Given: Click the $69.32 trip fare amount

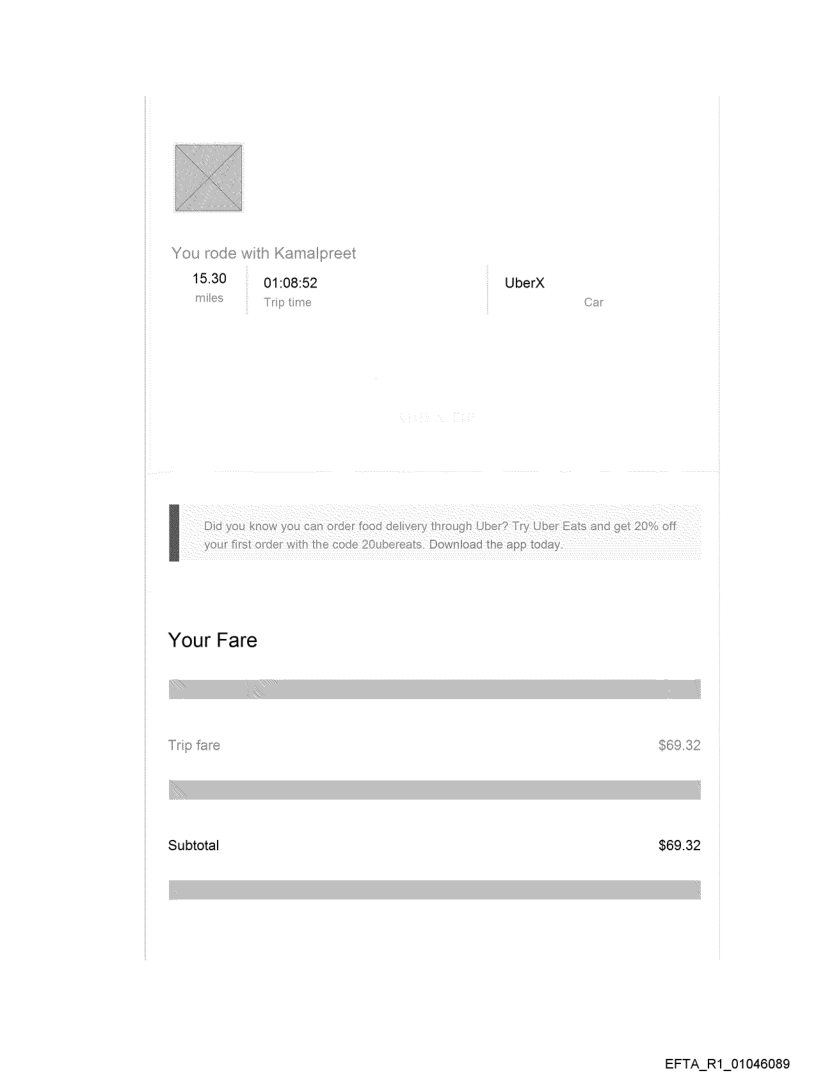Looking at the screenshot, I should coord(679,745).
